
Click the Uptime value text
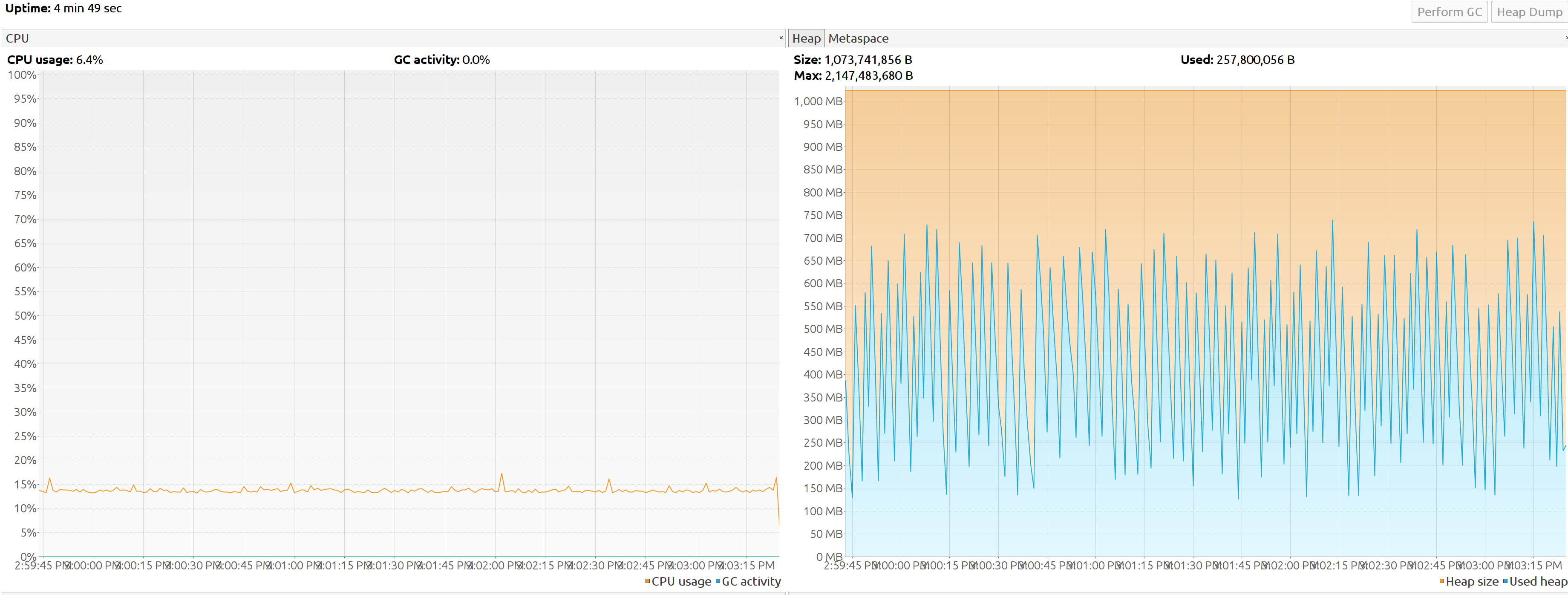point(88,9)
